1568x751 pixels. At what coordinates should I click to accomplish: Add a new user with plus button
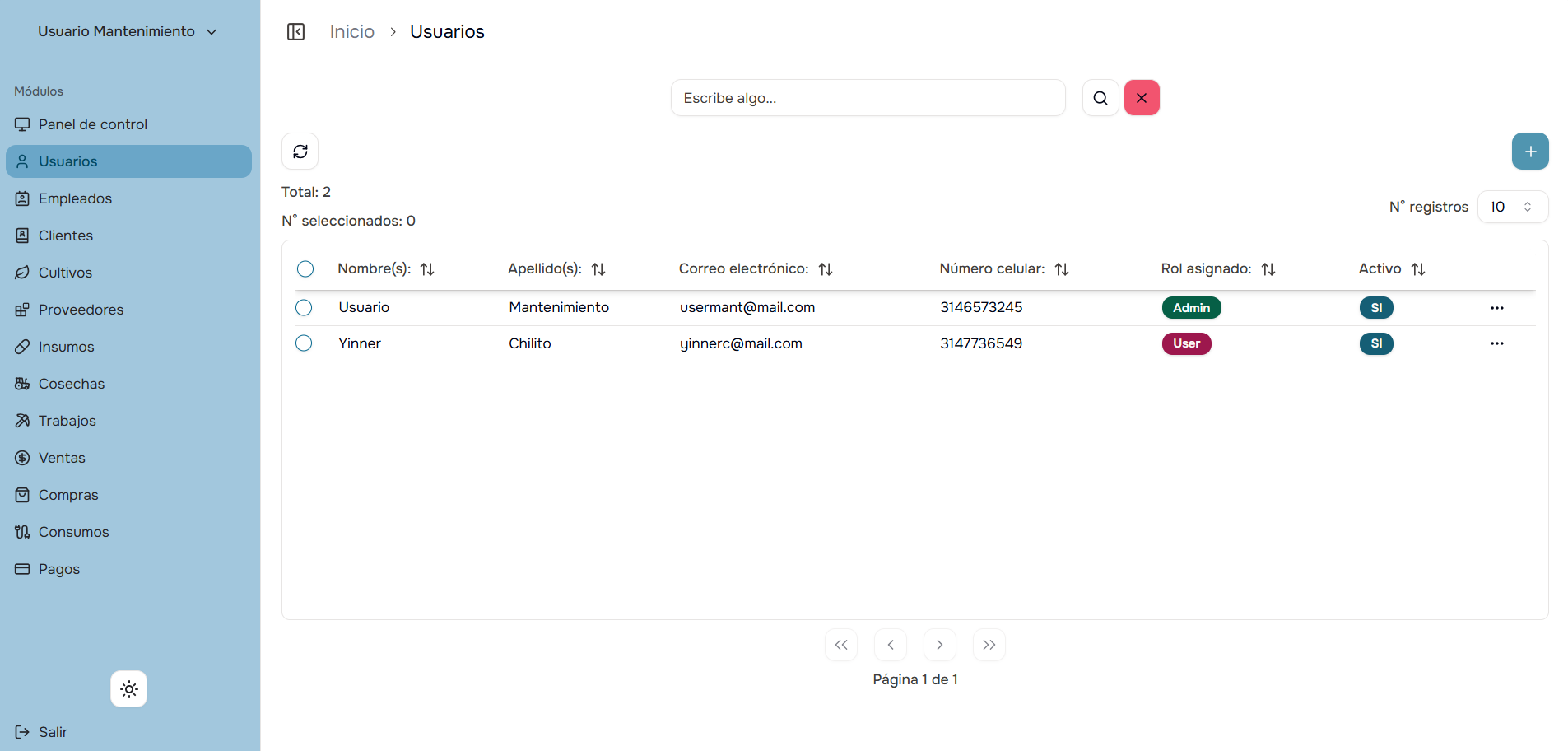point(1529,152)
